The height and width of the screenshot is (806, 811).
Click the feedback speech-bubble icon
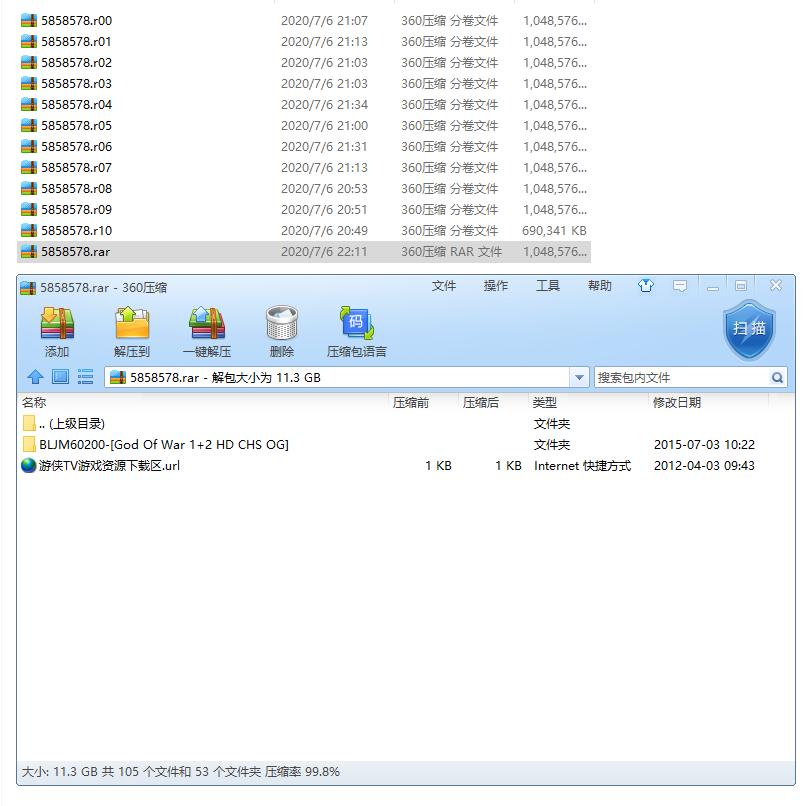tap(678, 286)
